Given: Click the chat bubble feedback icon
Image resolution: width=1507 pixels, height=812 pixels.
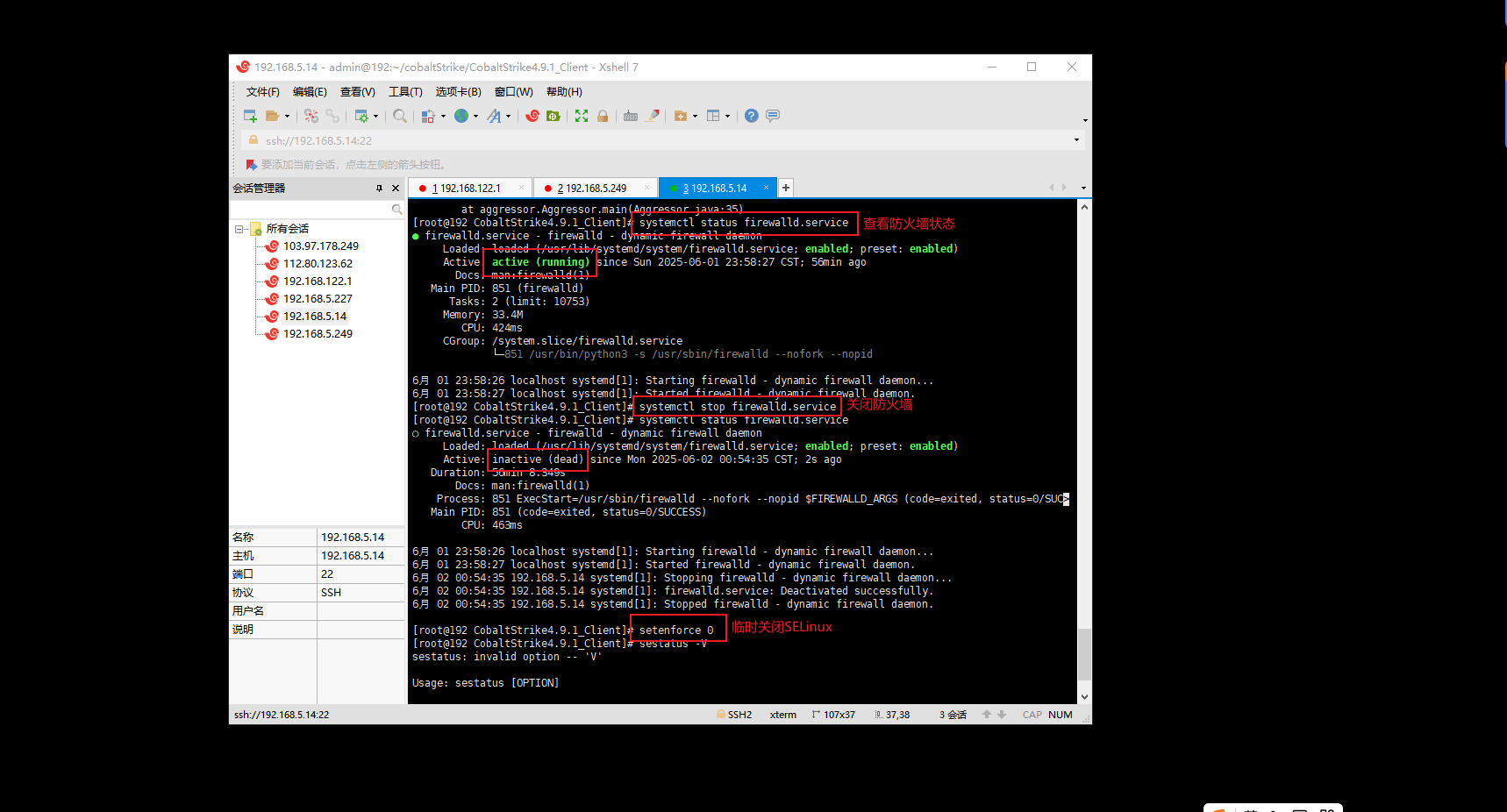Looking at the screenshot, I should click(773, 116).
